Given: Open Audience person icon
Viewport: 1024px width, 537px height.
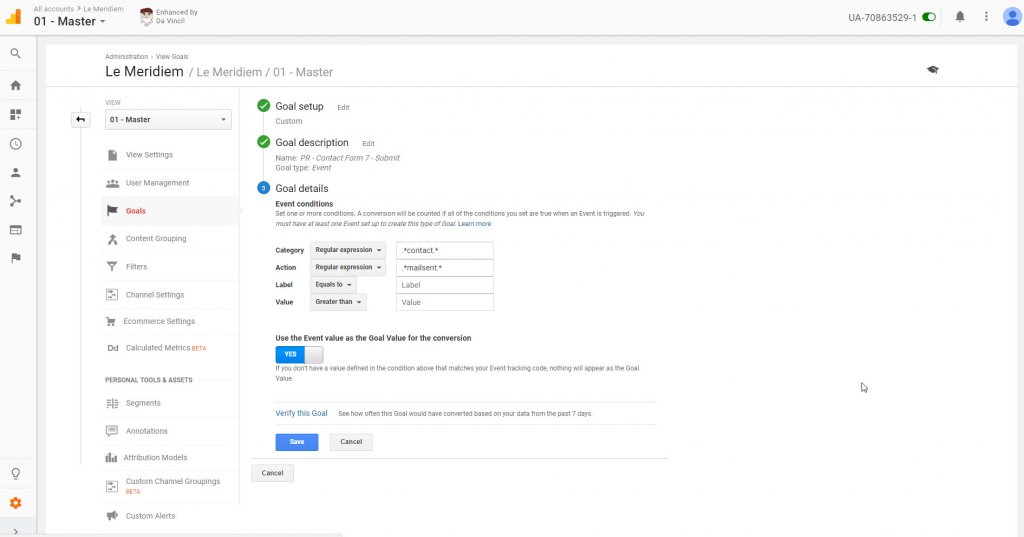Looking at the screenshot, I should [16, 172].
